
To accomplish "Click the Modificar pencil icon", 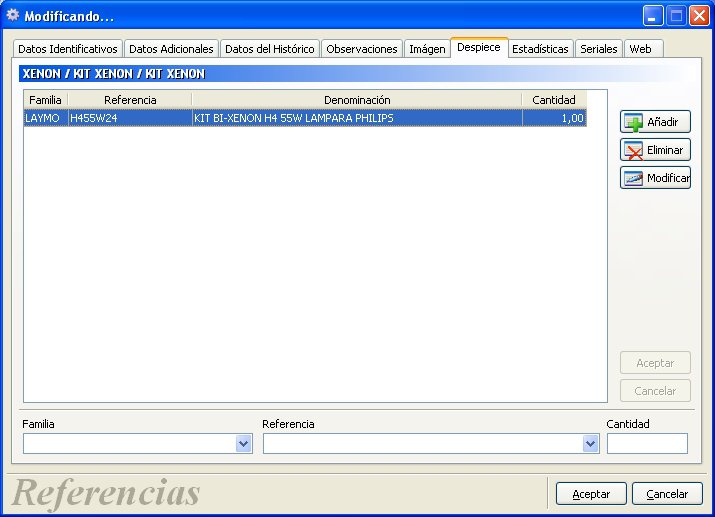I will (633, 178).
